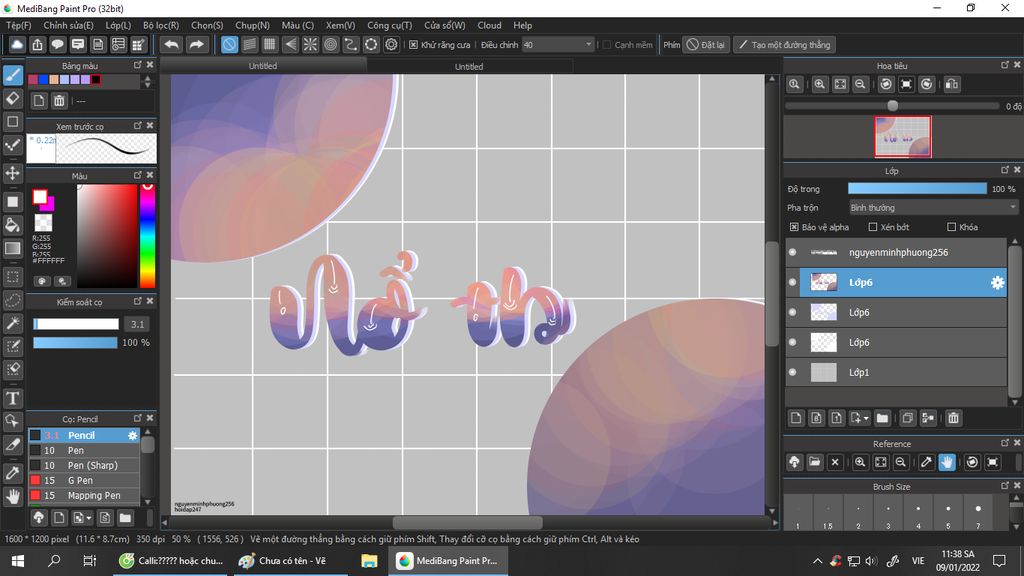Hide the selected Lớp6 layer
1024x576 pixels.
tap(793, 282)
